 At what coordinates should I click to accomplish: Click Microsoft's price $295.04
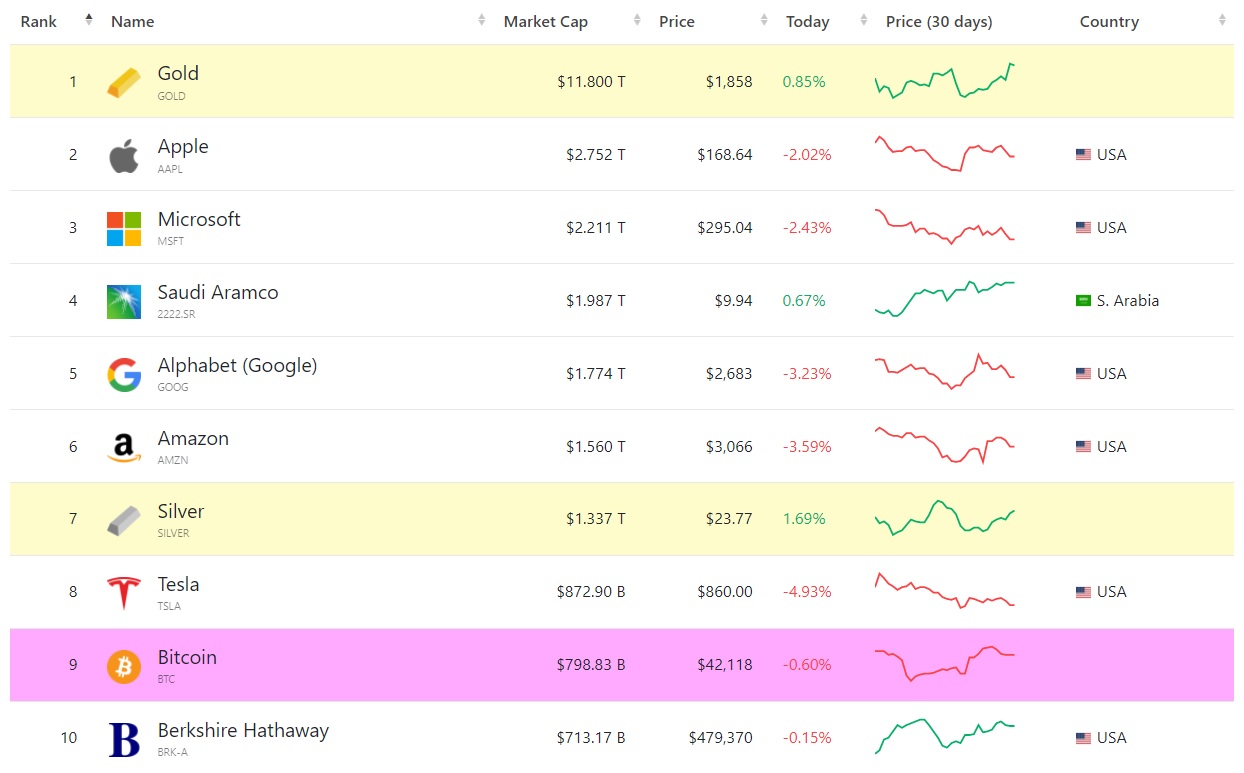click(x=725, y=228)
